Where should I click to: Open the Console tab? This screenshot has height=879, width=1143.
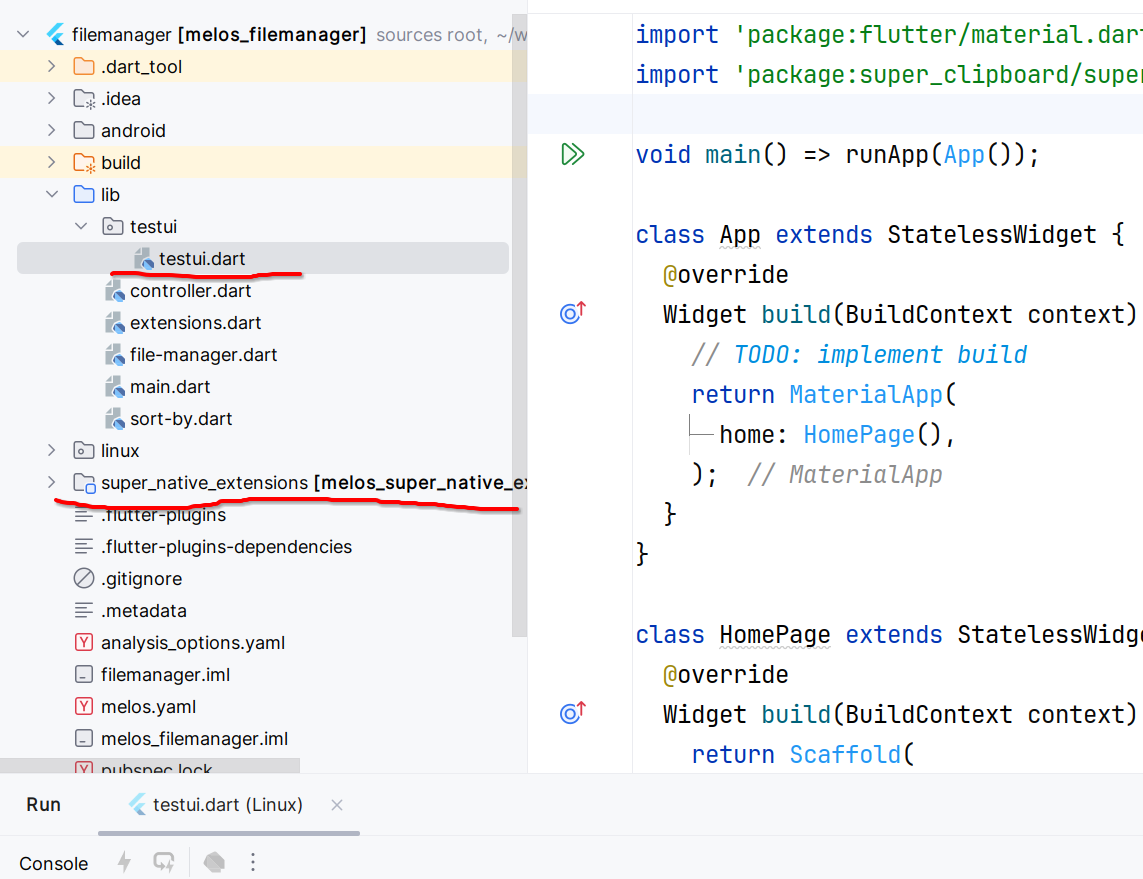[x=53, y=864]
